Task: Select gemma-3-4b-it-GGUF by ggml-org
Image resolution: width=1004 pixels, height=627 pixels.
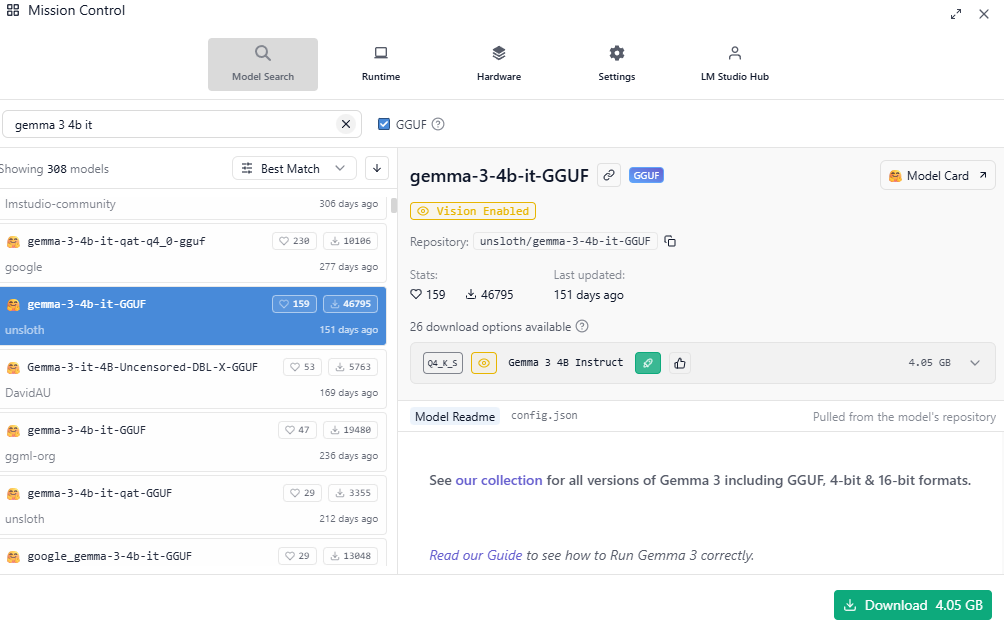Action: tap(193, 442)
